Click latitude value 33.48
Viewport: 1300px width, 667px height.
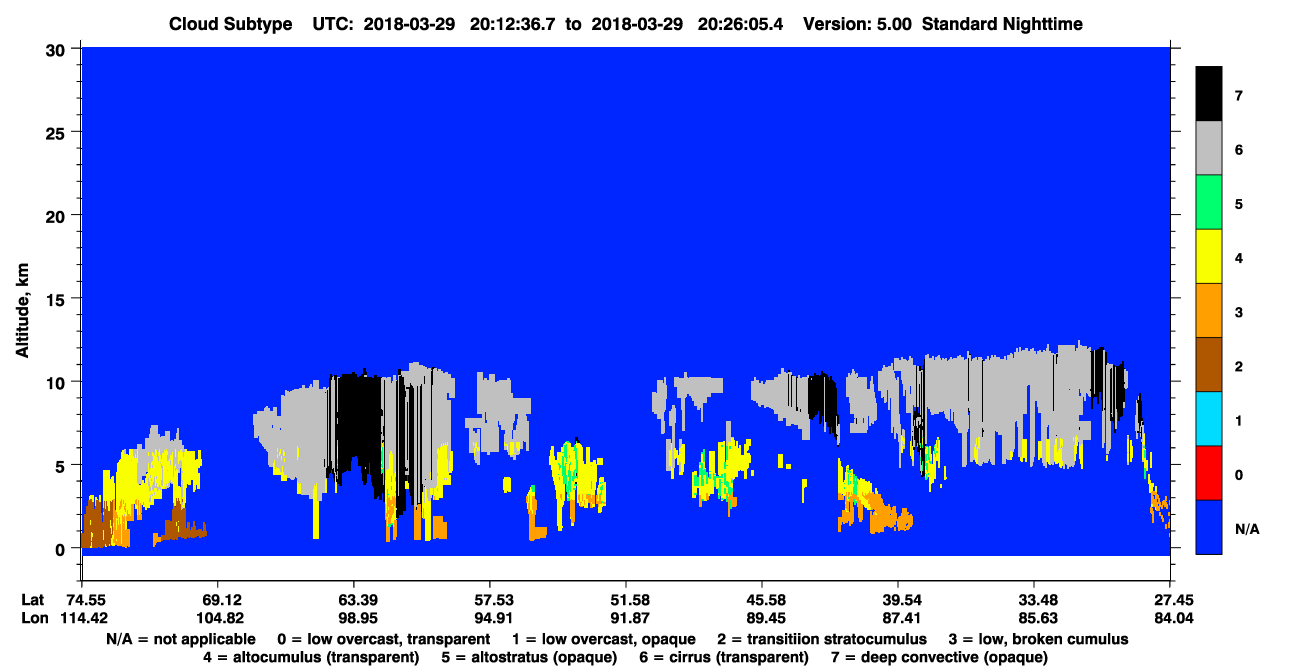[x=1034, y=600]
